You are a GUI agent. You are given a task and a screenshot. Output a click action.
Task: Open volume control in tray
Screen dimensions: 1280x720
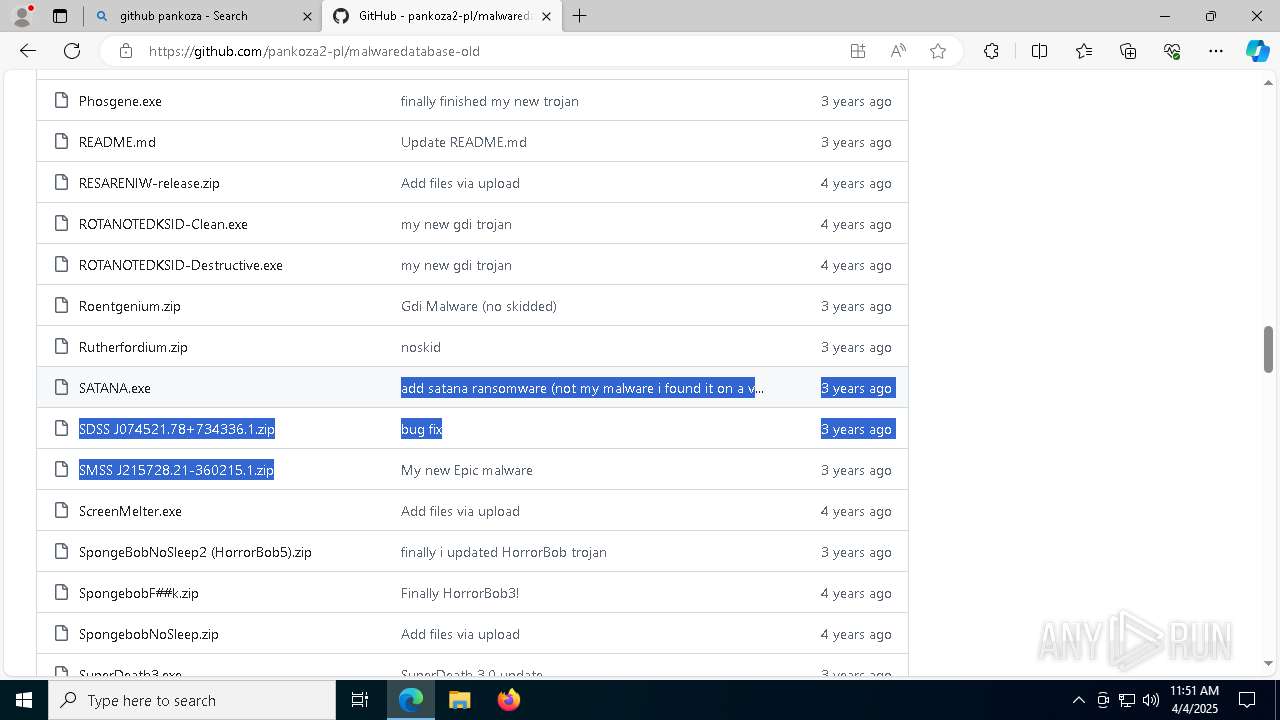1151,700
